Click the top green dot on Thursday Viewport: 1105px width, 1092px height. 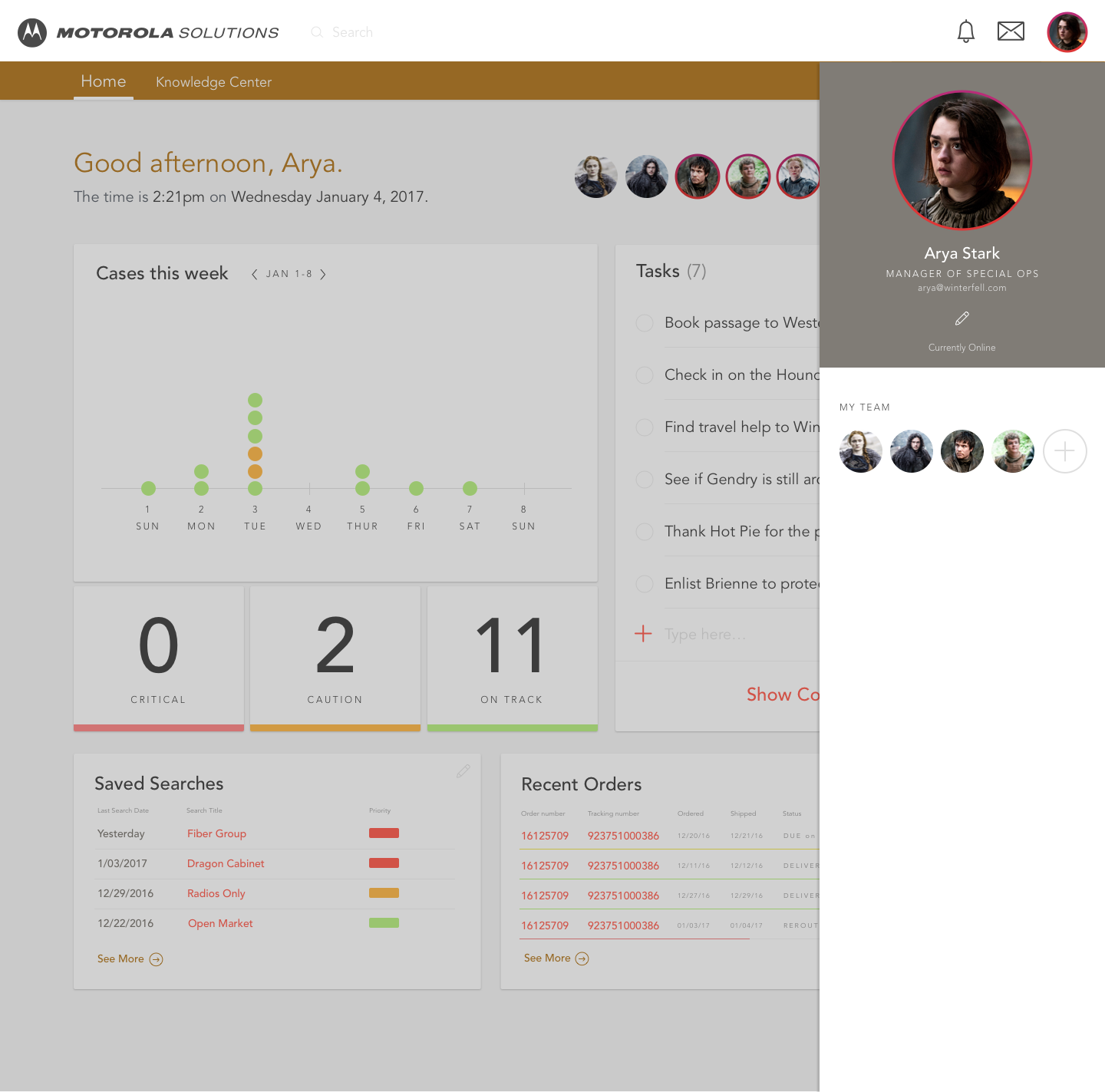coord(363,471)
